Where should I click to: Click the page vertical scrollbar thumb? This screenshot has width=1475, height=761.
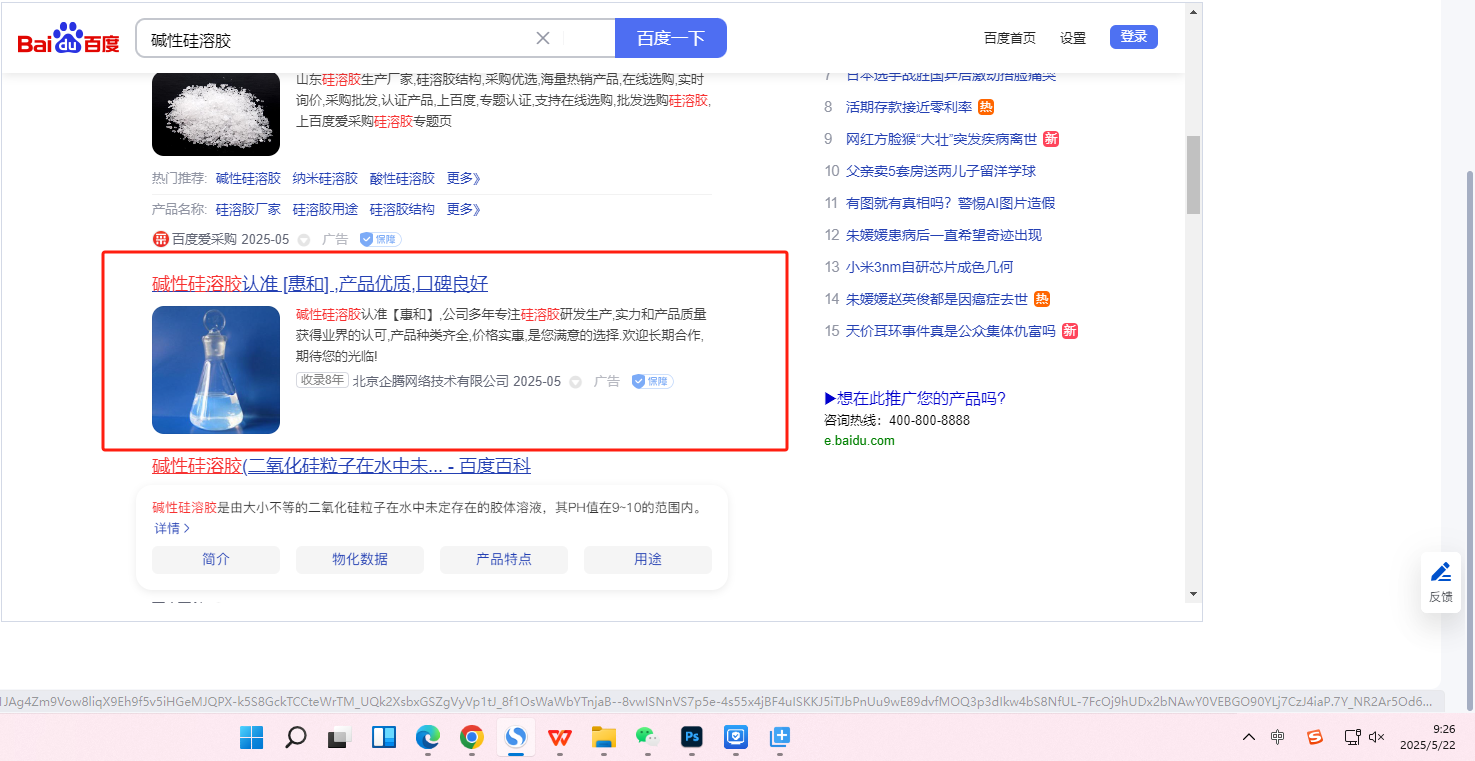point(1192,175)
